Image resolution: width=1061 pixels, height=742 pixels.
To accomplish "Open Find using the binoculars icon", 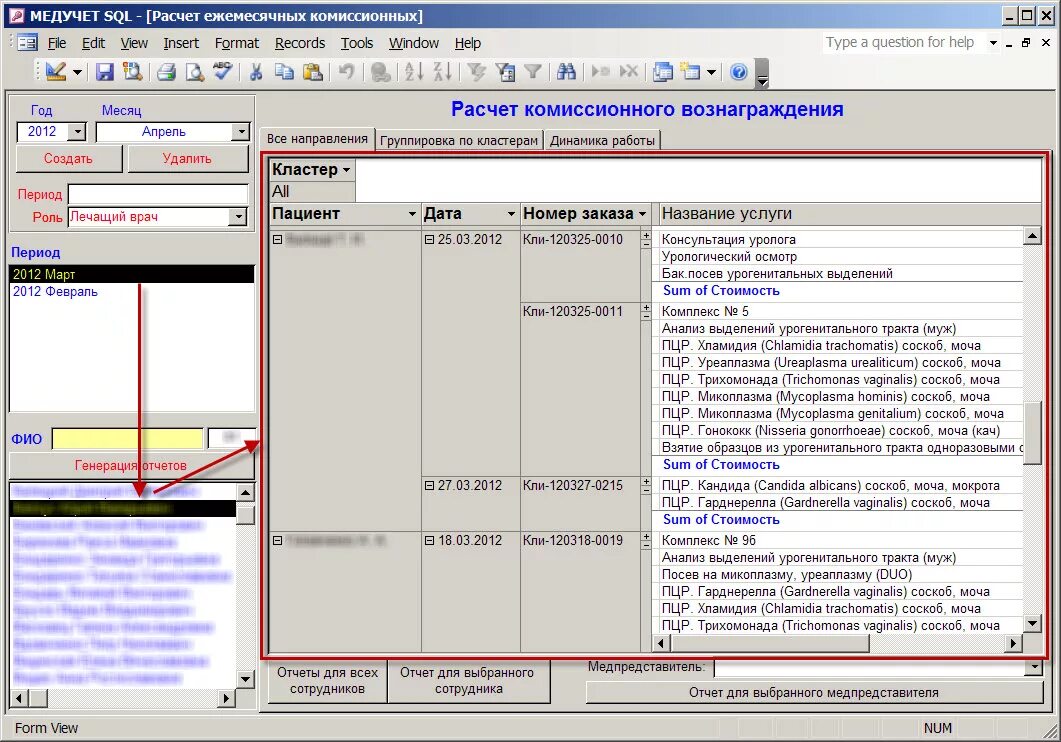I will 566,72.
